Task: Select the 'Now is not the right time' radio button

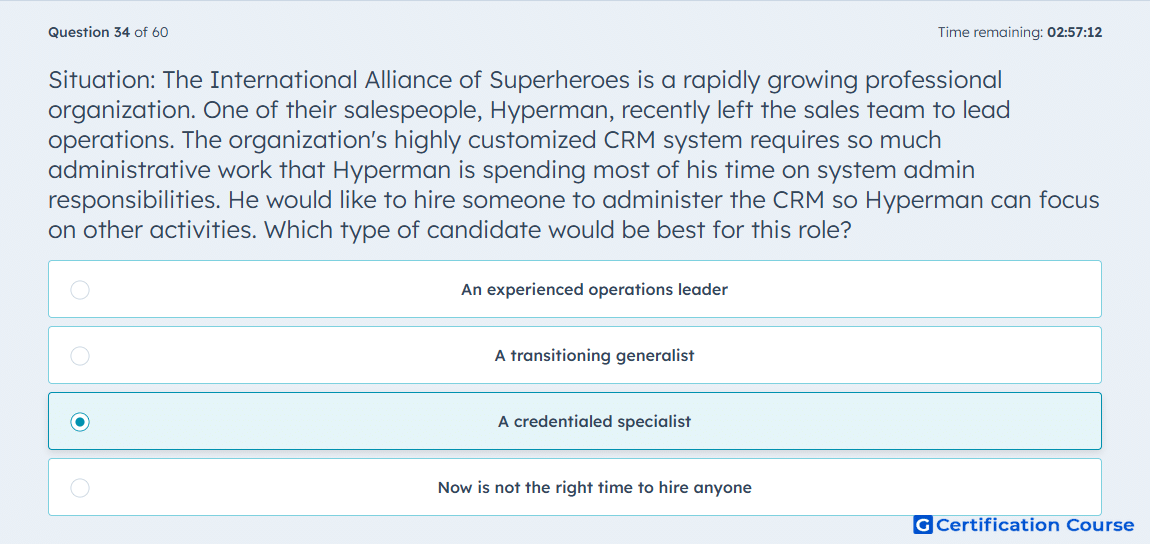Action: pyautogui.click(x=80, y=488)
